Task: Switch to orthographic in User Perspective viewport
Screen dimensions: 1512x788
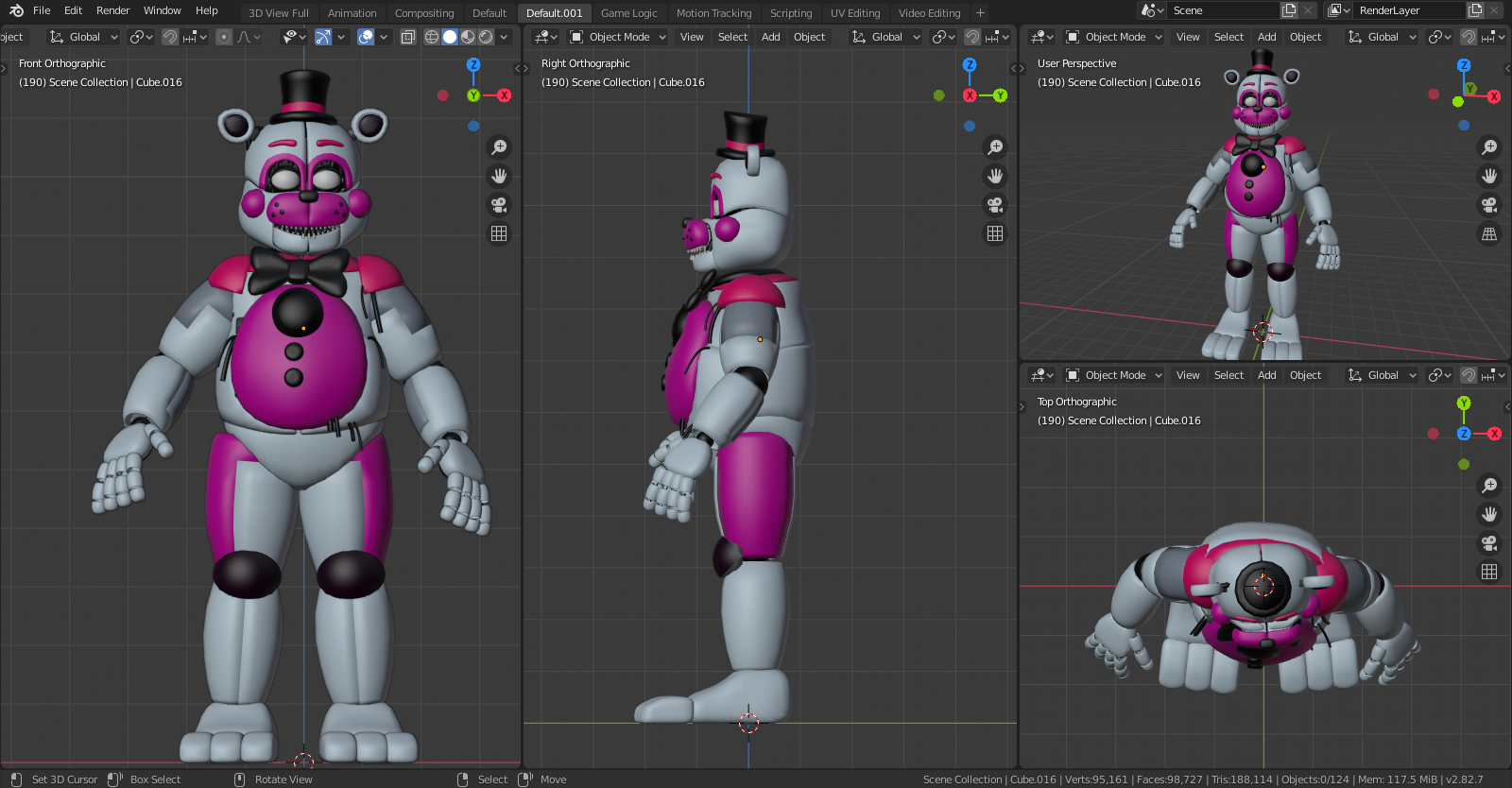Action: click(1489, 233)
